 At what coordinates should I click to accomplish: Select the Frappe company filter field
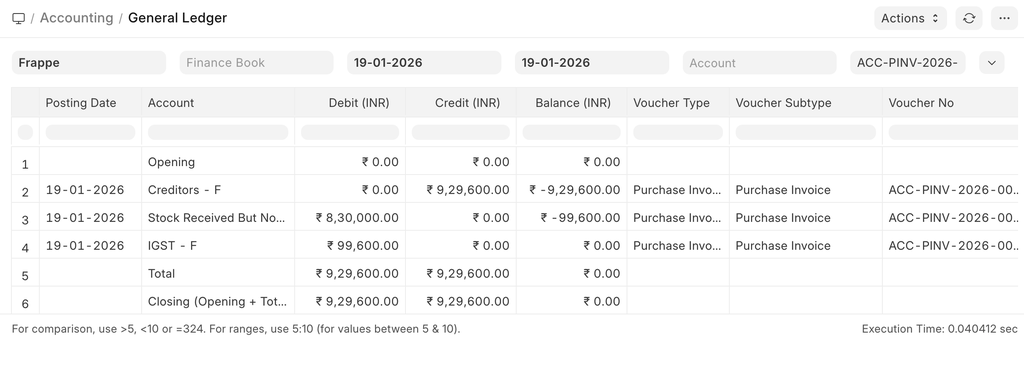coord(89,63)
